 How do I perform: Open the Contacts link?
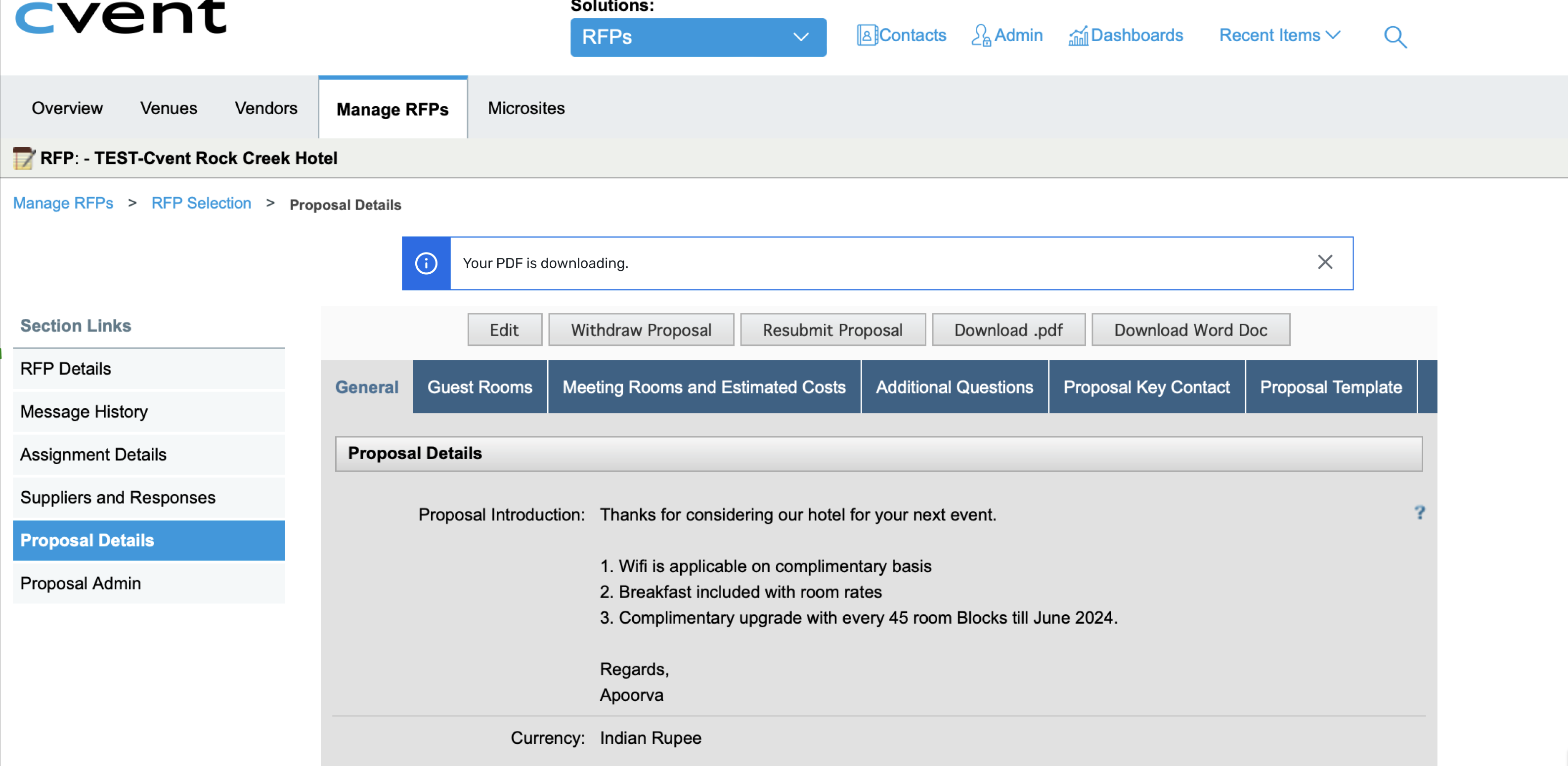(x=912, y=35)
